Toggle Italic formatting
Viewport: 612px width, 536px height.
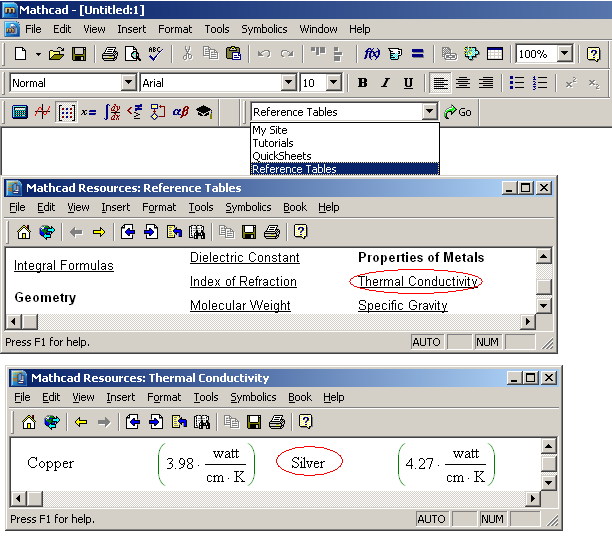point(385,83)
